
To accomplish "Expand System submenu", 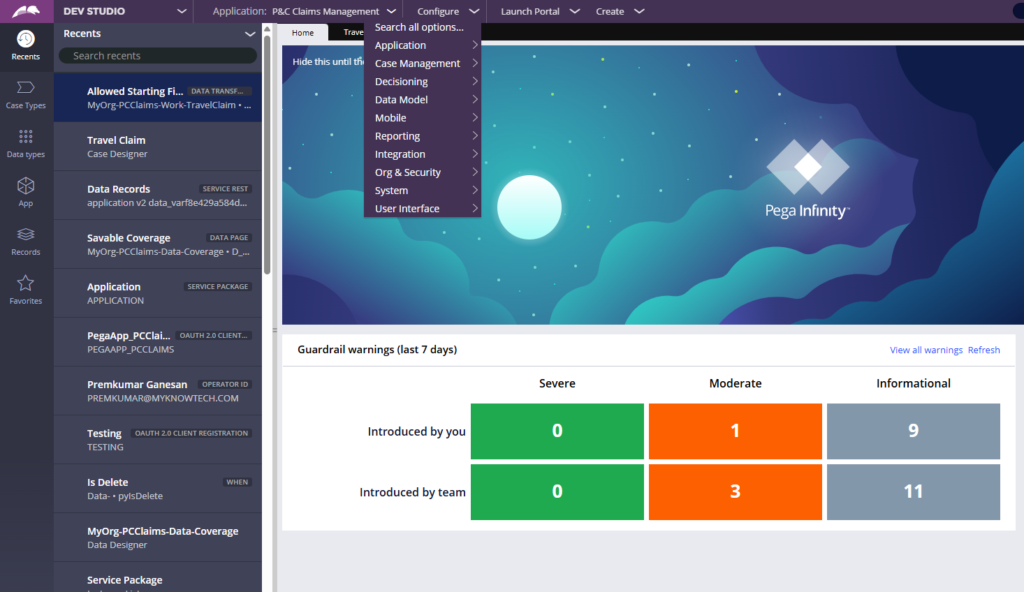I will pyautogui.click(x=422, y=190).
